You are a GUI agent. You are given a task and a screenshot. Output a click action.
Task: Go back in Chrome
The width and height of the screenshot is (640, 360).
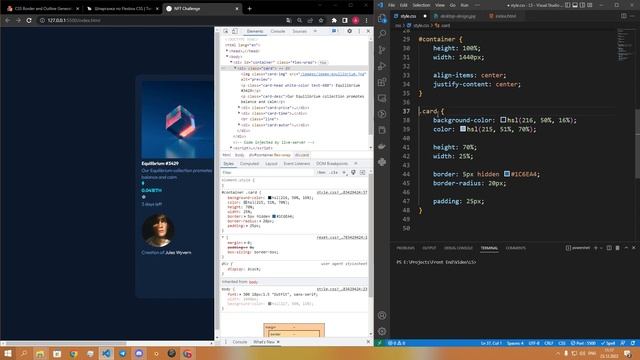click(8, 20)
